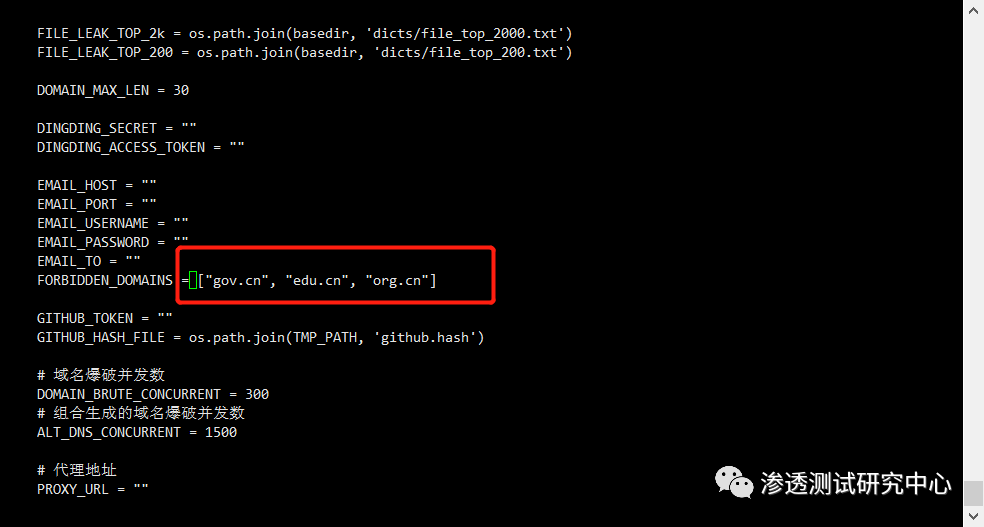Click the DOMAIN_MAX_LEN value 30
Screen dimensions: 984x527
click(x=181, y=90)
